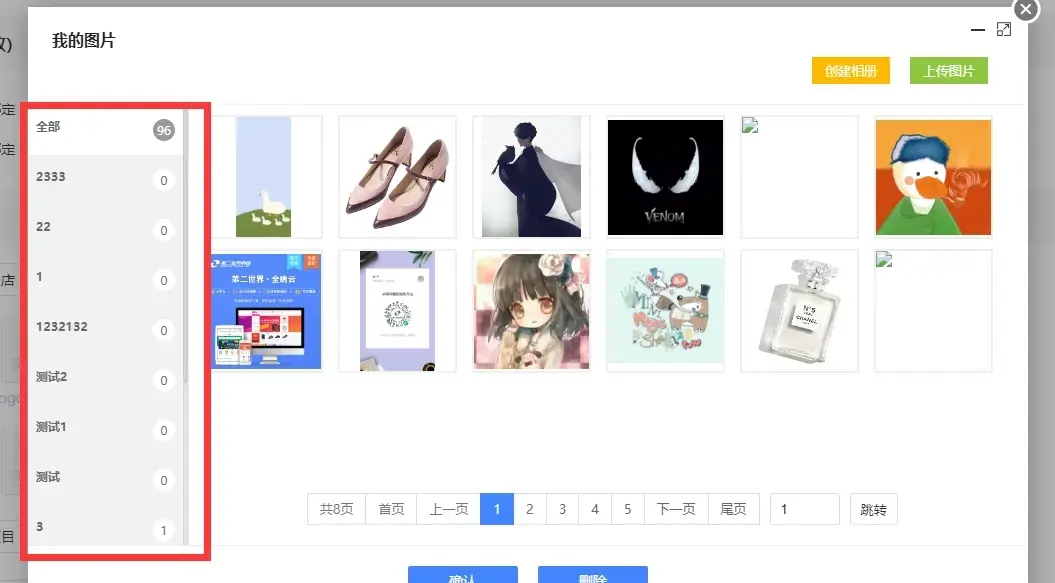The height and width of the screenshot is (583, 1055).
Task: Open the 1232132 album
Action: (x=104, y=328)
